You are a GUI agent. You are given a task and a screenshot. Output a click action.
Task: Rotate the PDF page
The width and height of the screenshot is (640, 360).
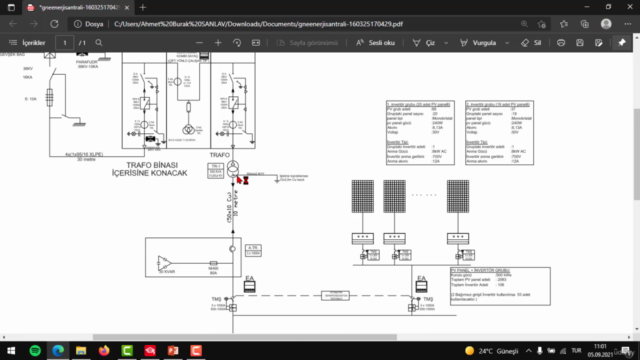click(237, 42)
